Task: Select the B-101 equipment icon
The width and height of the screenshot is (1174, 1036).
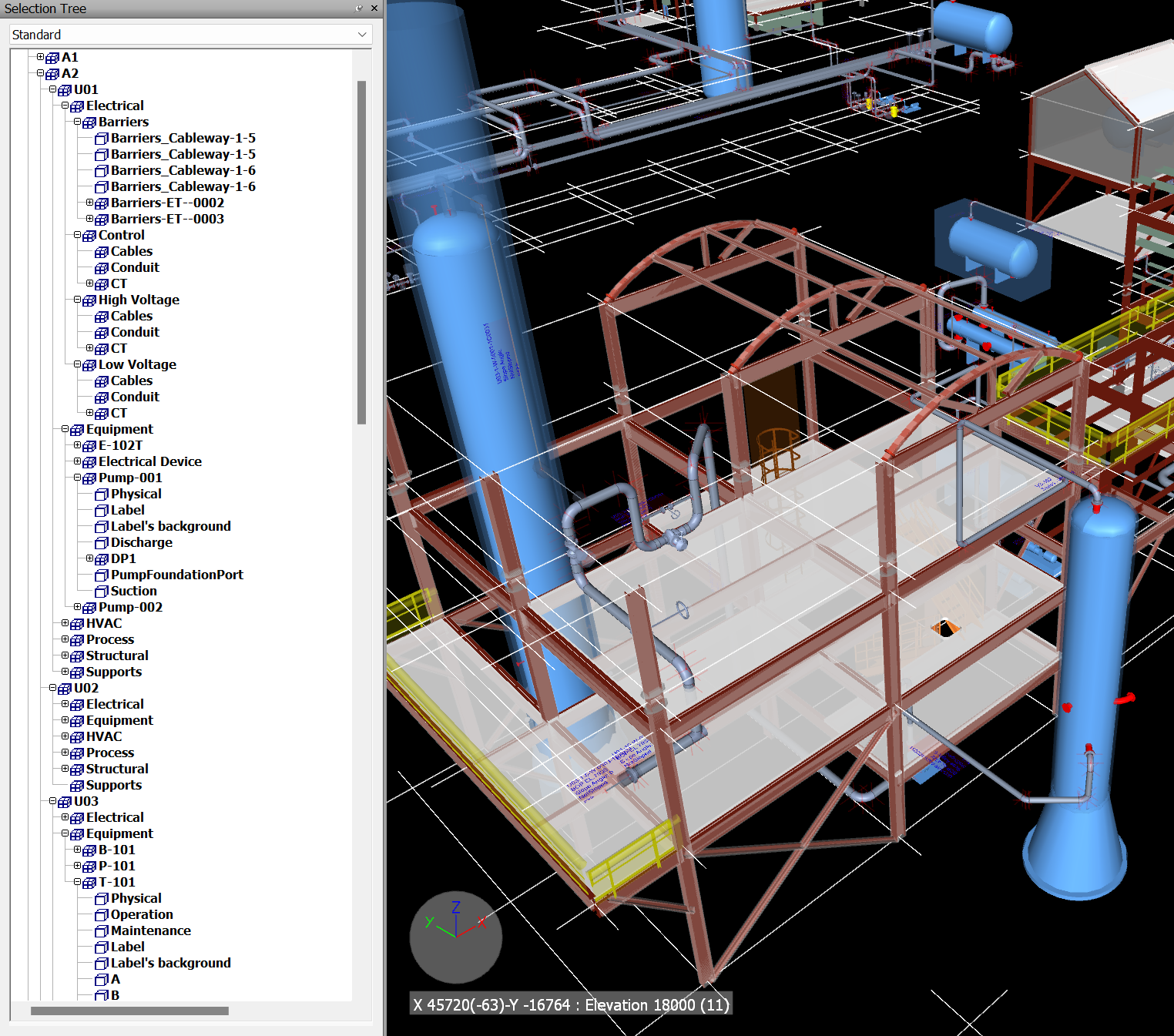Action: click(89, 850)
